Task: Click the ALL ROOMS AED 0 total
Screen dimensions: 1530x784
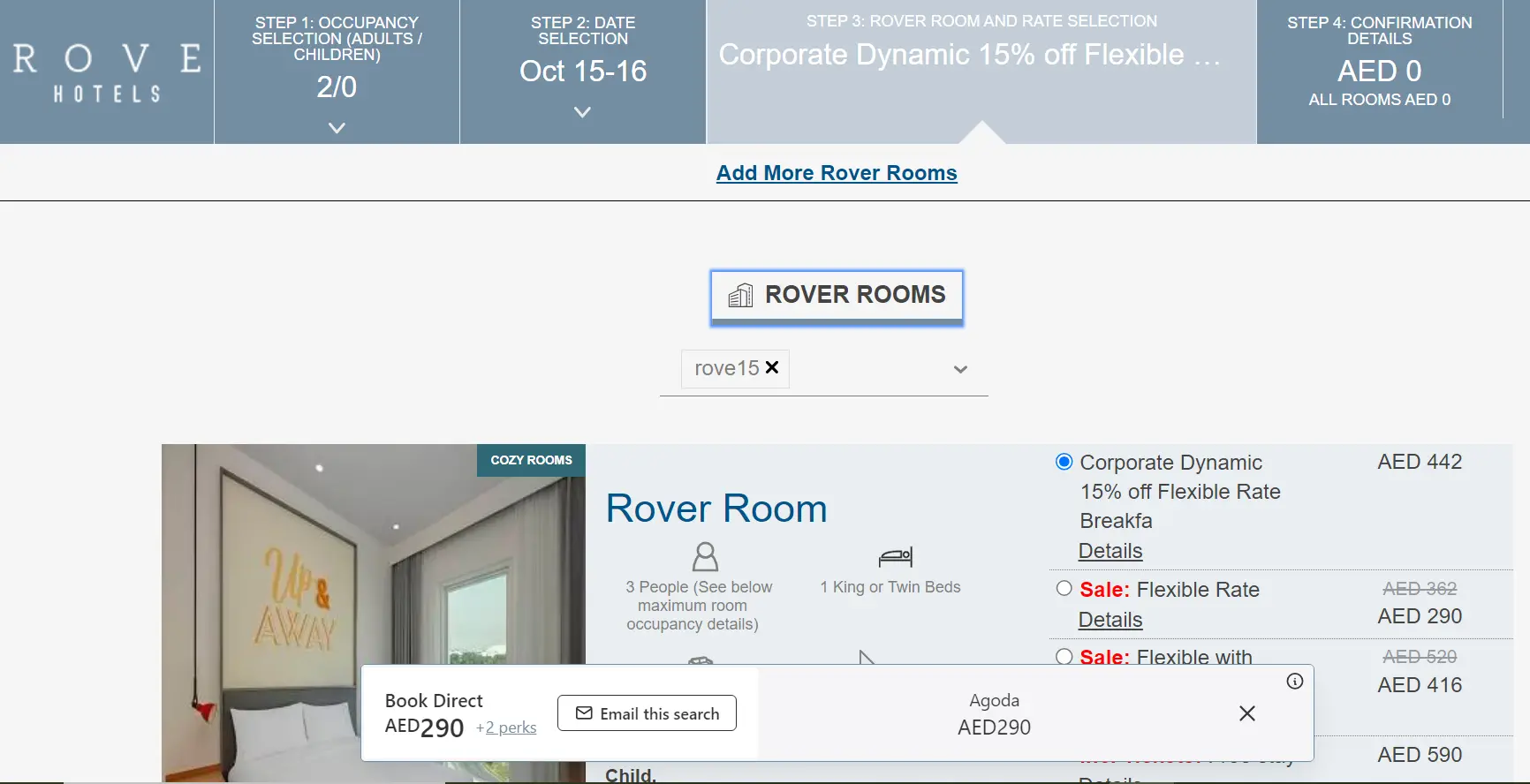Action: click(x=1380, y=100)
